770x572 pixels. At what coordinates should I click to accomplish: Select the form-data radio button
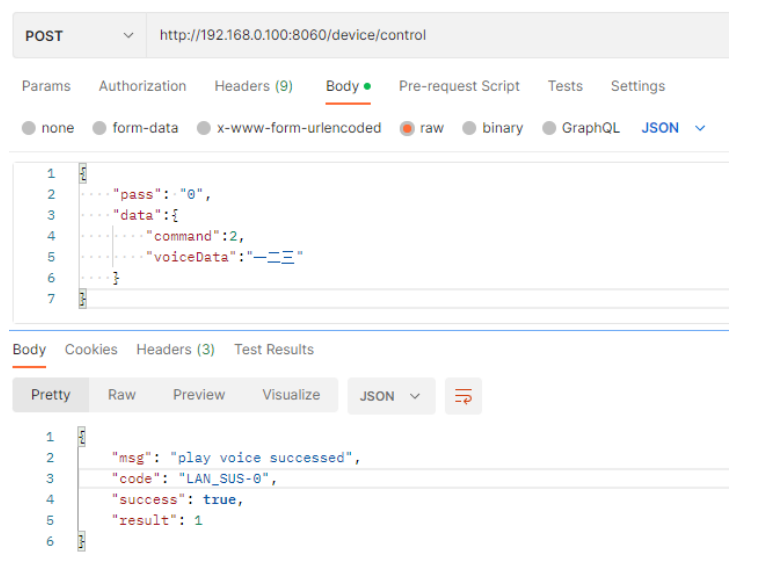point(100,128)
